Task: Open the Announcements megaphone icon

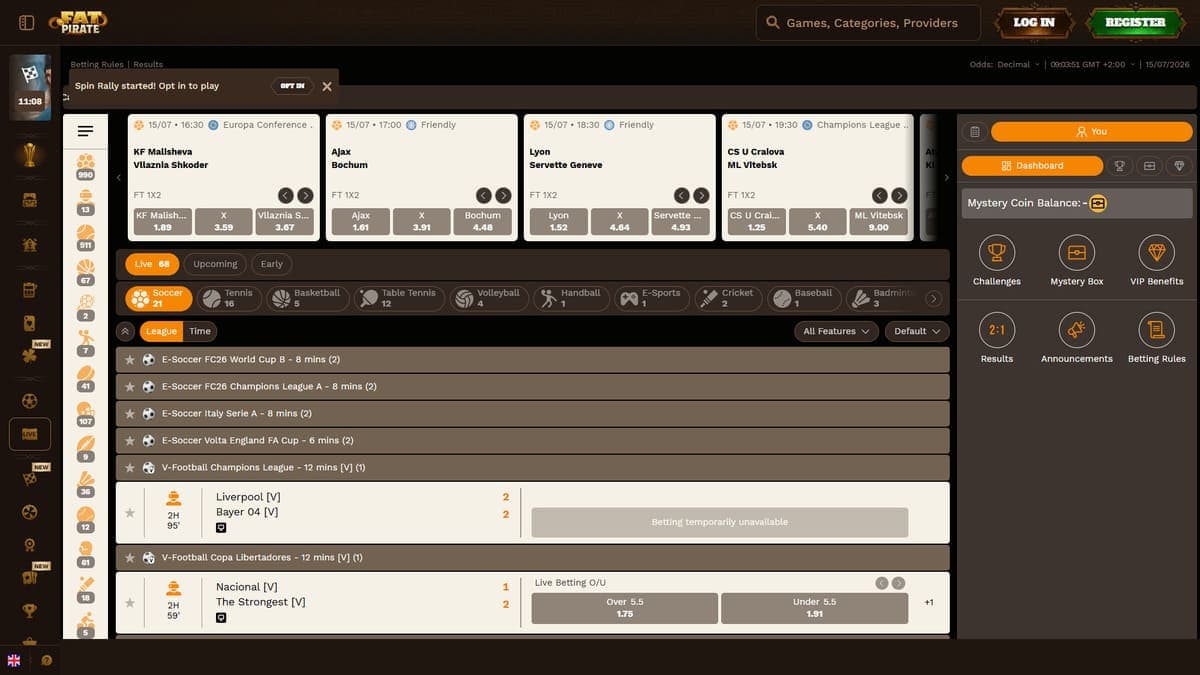Action: pos(1077,330)
